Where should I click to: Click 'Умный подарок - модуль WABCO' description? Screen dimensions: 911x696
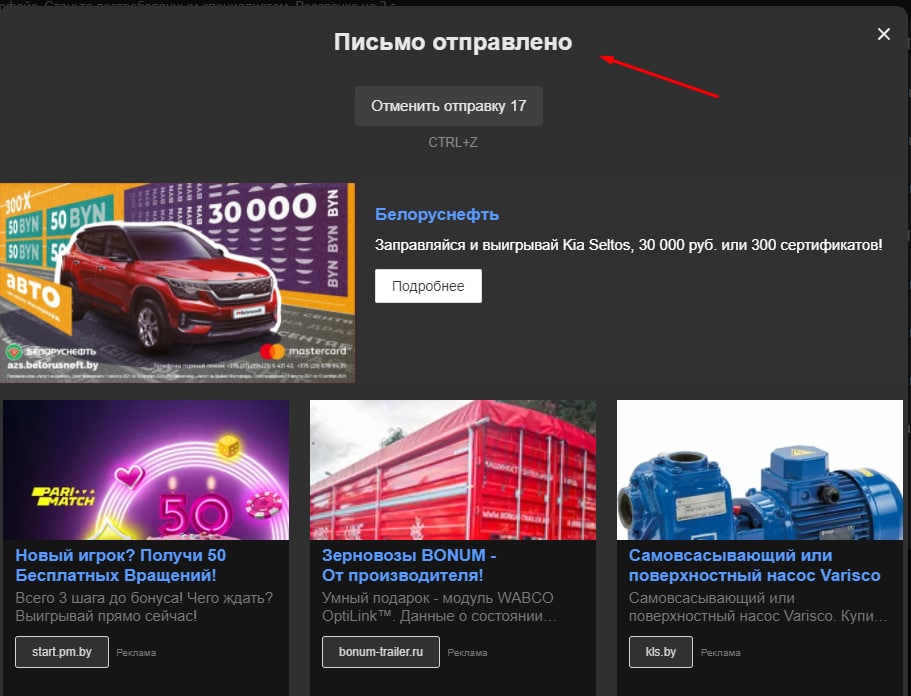coord(439,607)
